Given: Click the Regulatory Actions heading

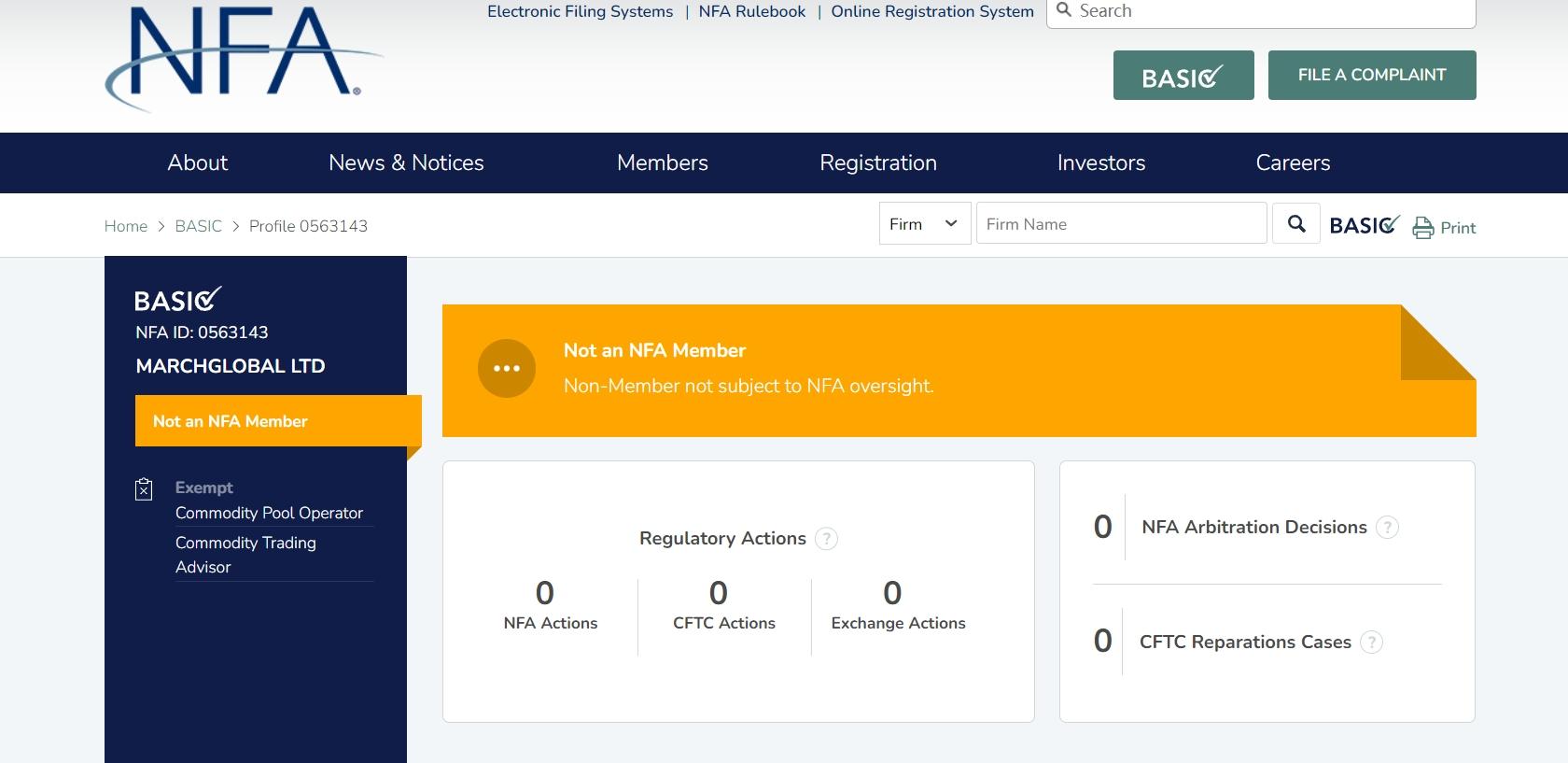Looking at the screenshot, I should point(722,539).
